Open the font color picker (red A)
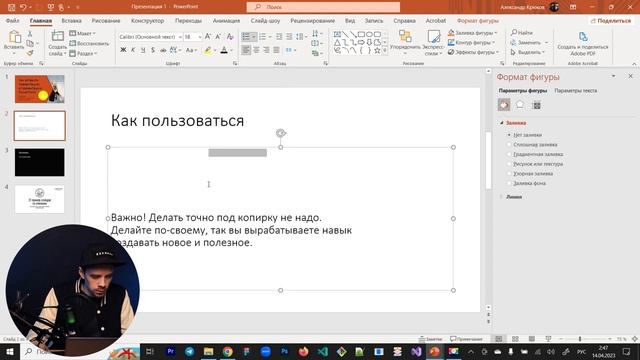 (x=231, y=50)
